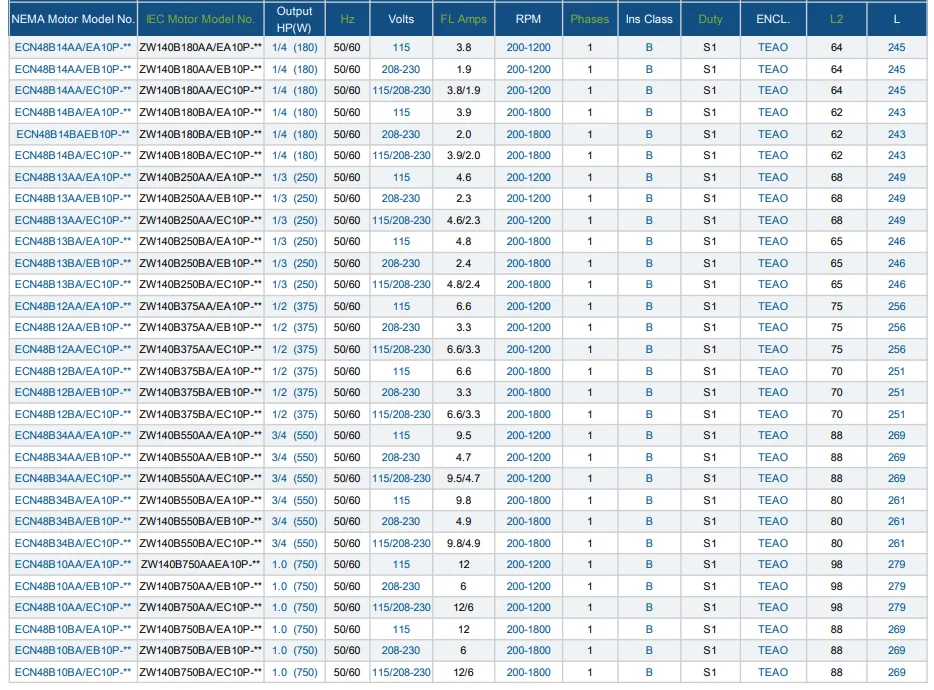
Task: Click FL Amps value 4.8/2.4
Action: (463, 284)
